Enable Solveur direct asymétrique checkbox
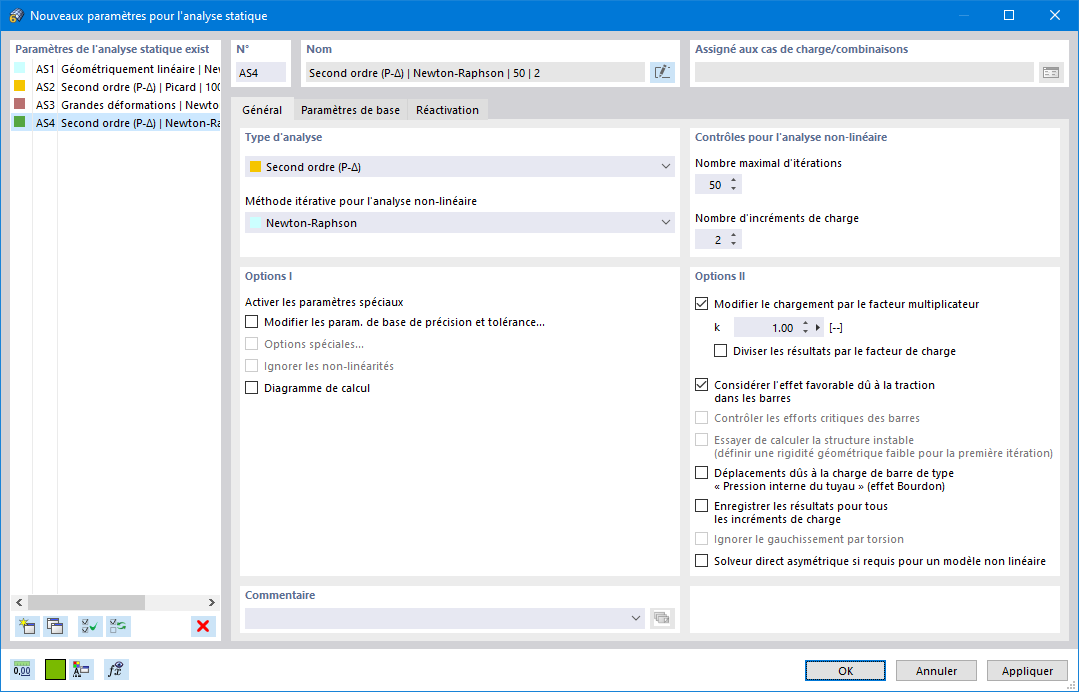This screenshot has height=692, width=1079. click(x=701, y=561)
